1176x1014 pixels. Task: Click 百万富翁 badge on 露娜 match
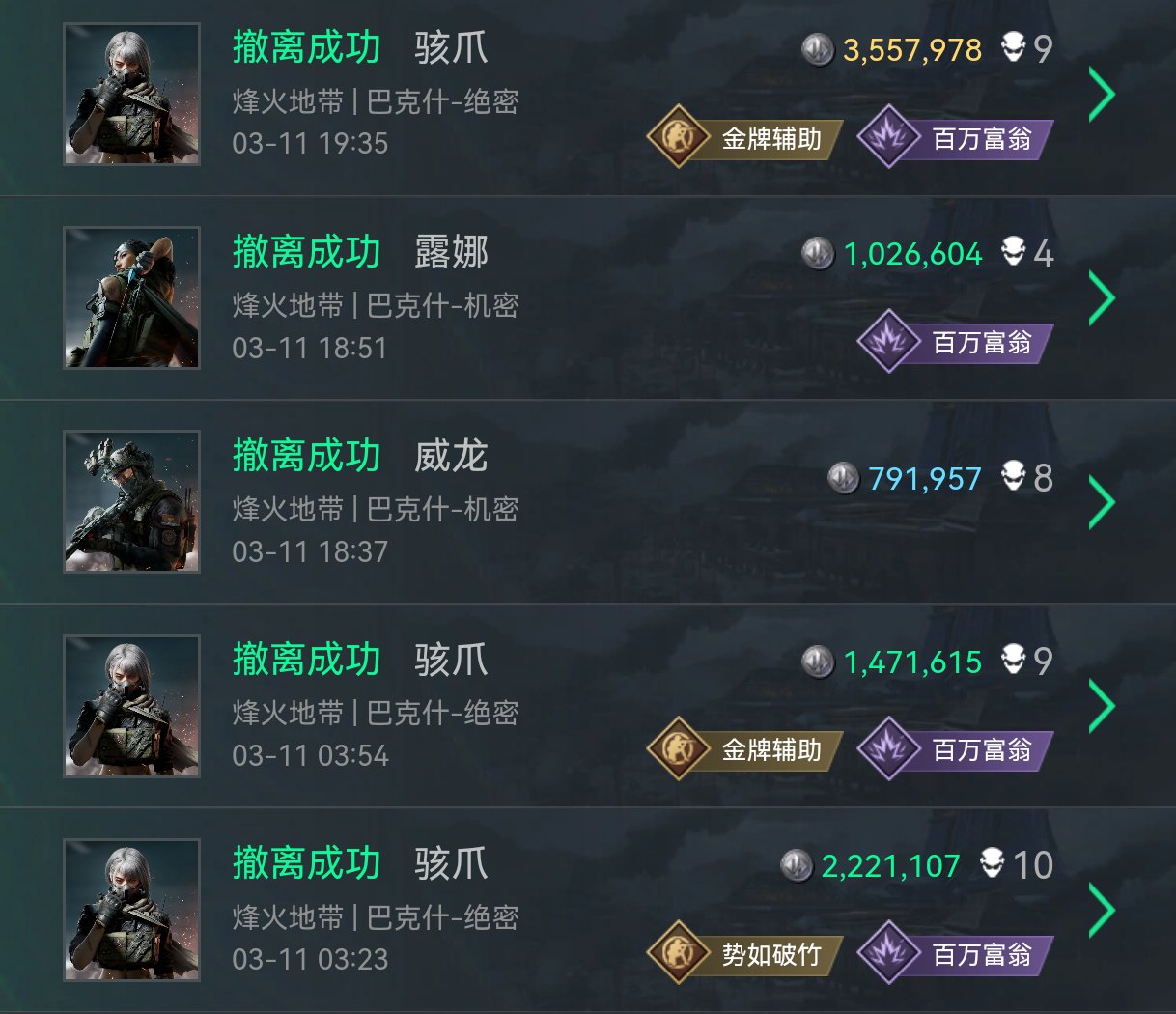point(954,342)
